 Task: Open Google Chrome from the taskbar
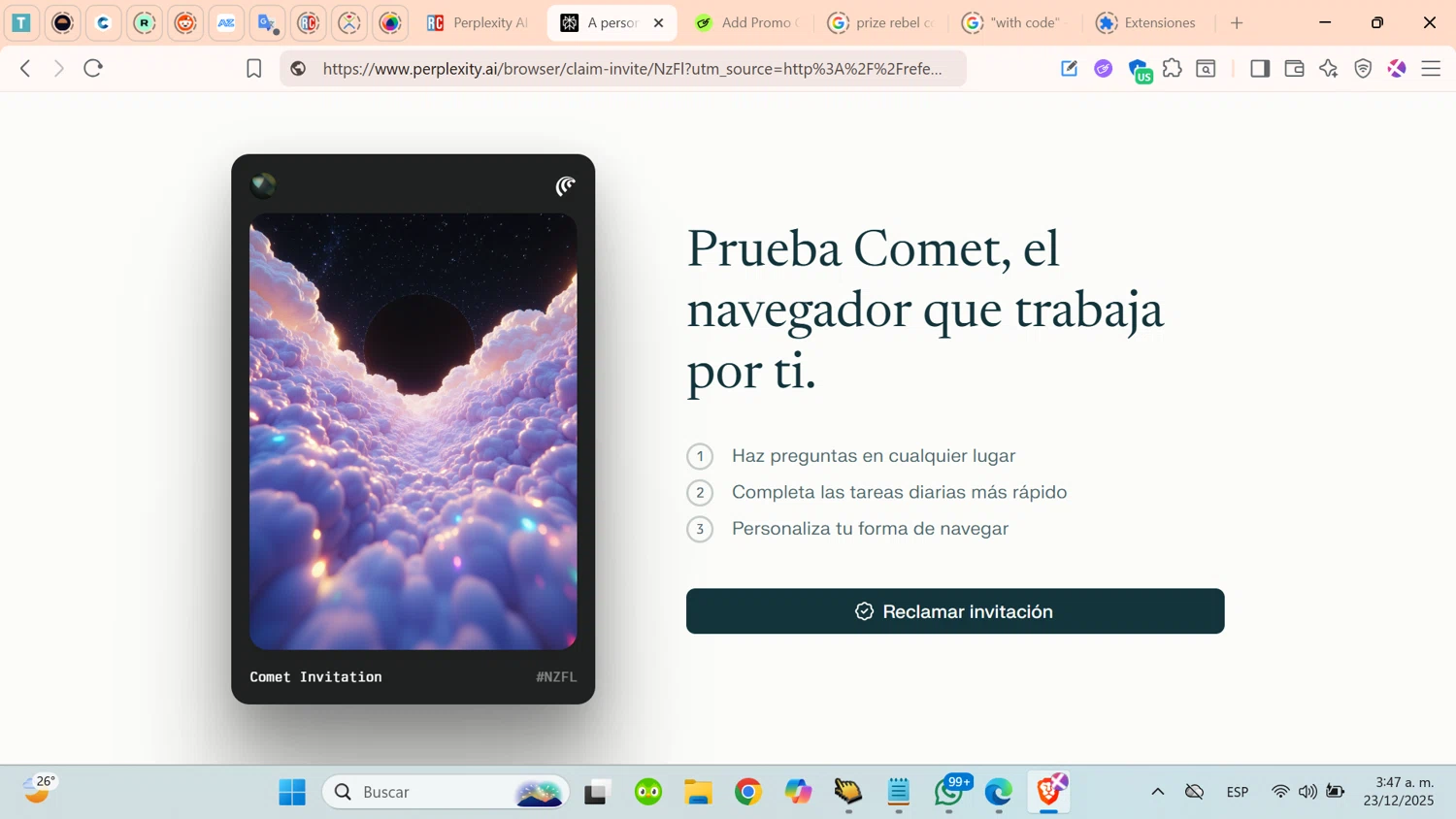point(748,793)
